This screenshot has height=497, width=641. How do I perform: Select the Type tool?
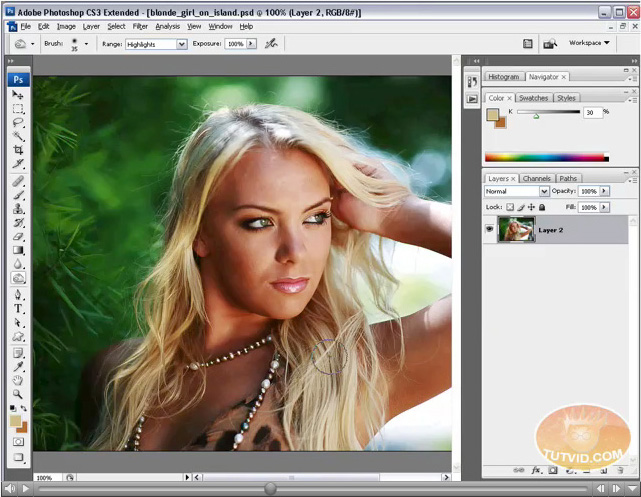(18, 309)
